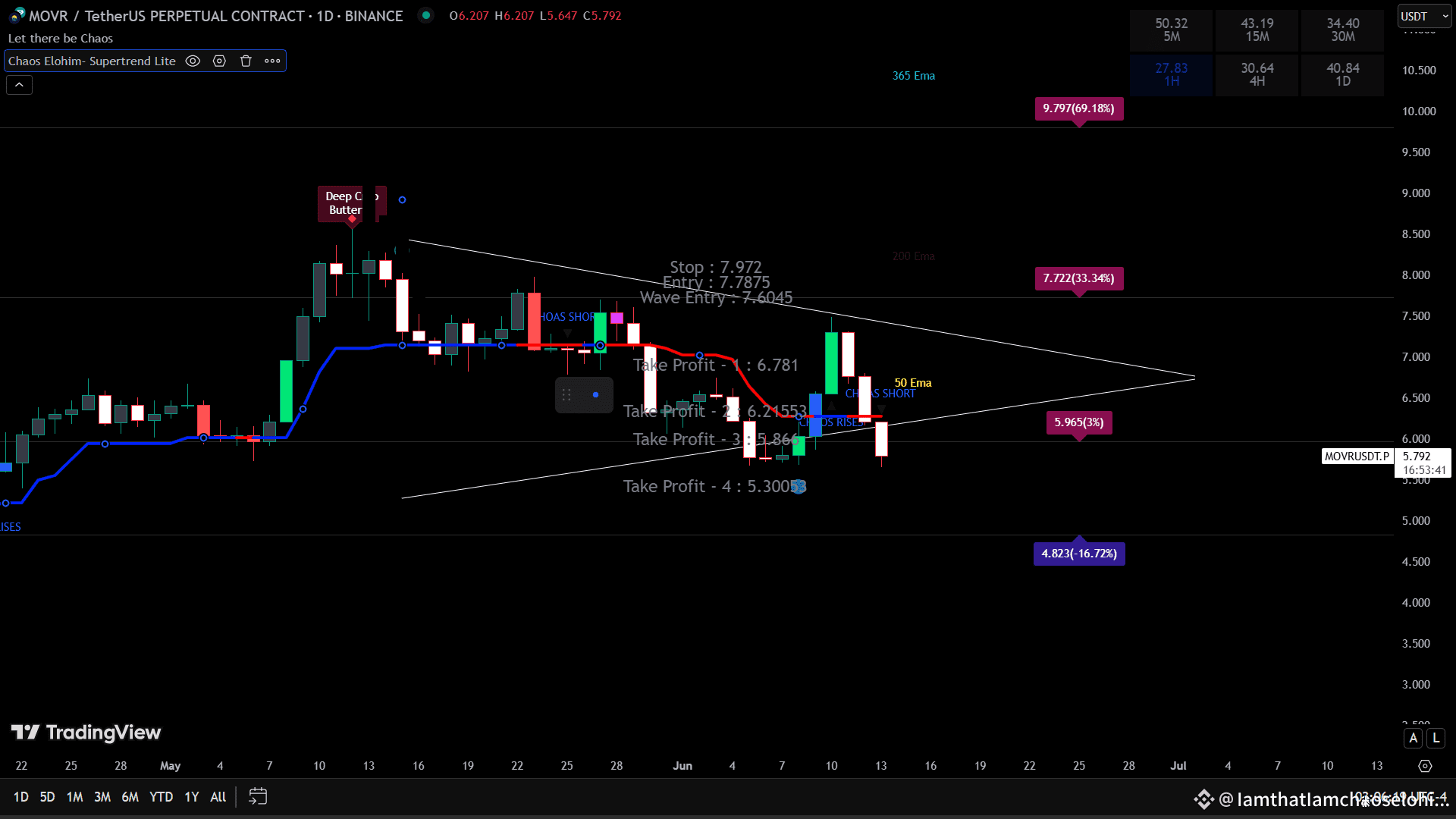Image resolution: width=1456 pixels, height=819 pixels.
Task: Click the Entry : 7.7875 text
Action: (x=716, y=282)
